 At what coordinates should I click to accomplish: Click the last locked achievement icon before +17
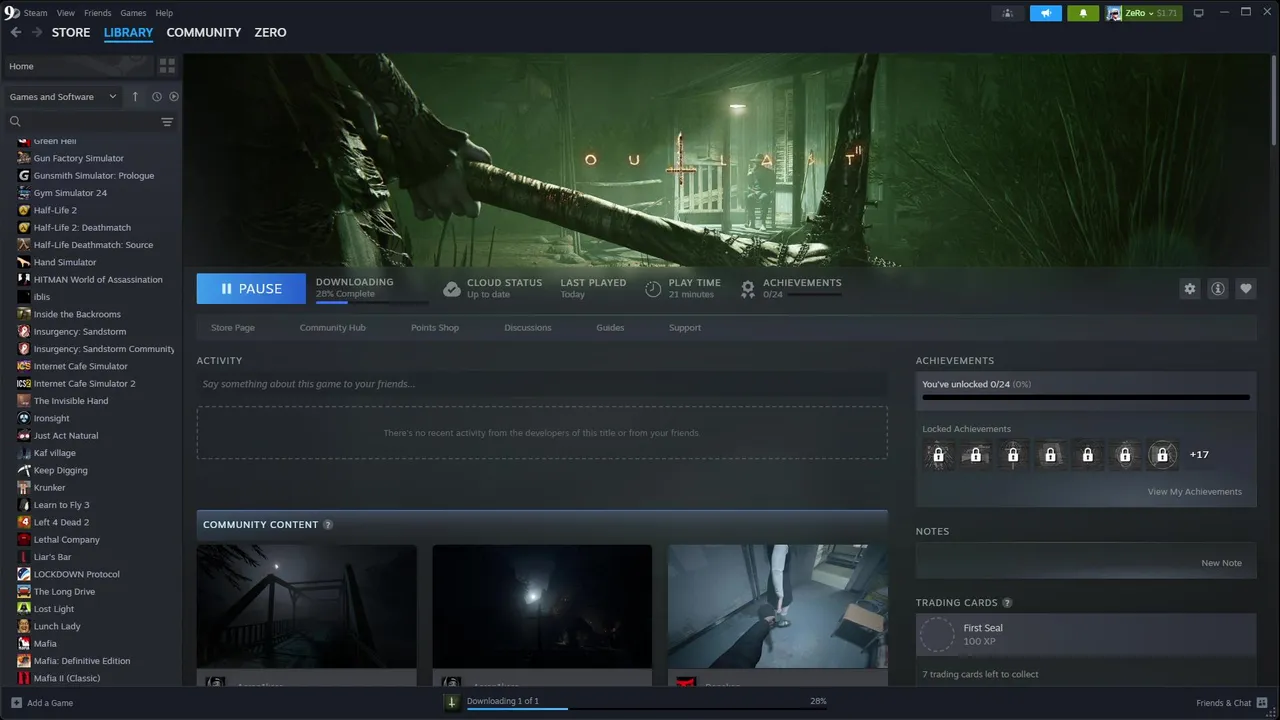coord(1162,455)
